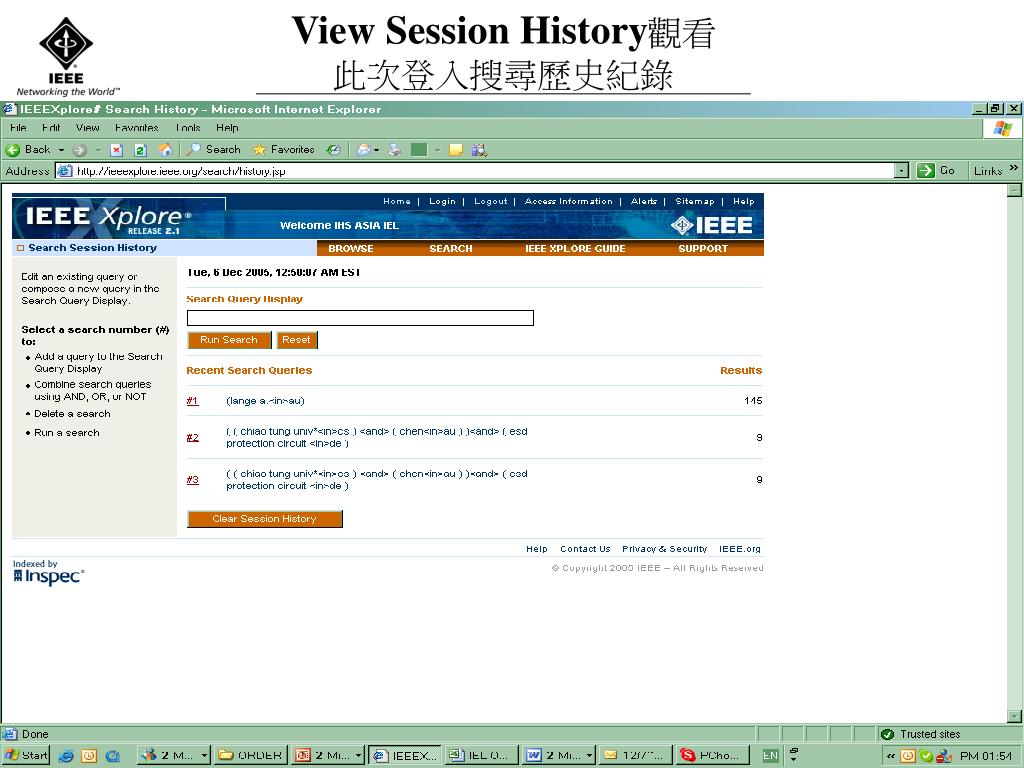Screen dimensions: 1024x768
Task: Open the File menu
Action: point(18,128)
